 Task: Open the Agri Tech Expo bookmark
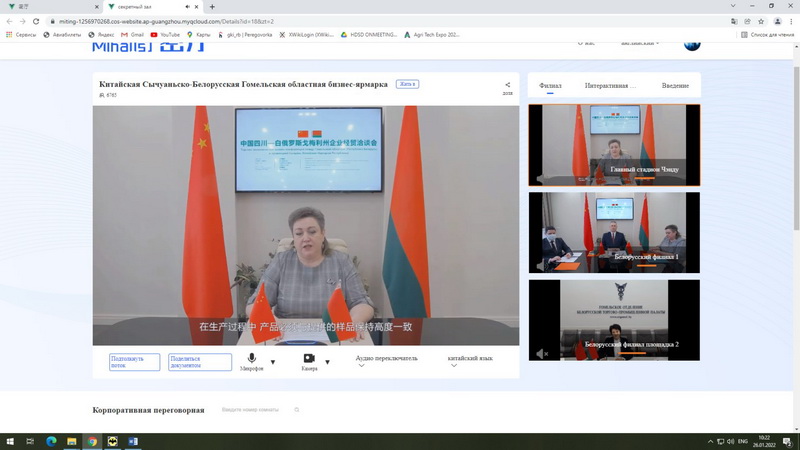432,35
